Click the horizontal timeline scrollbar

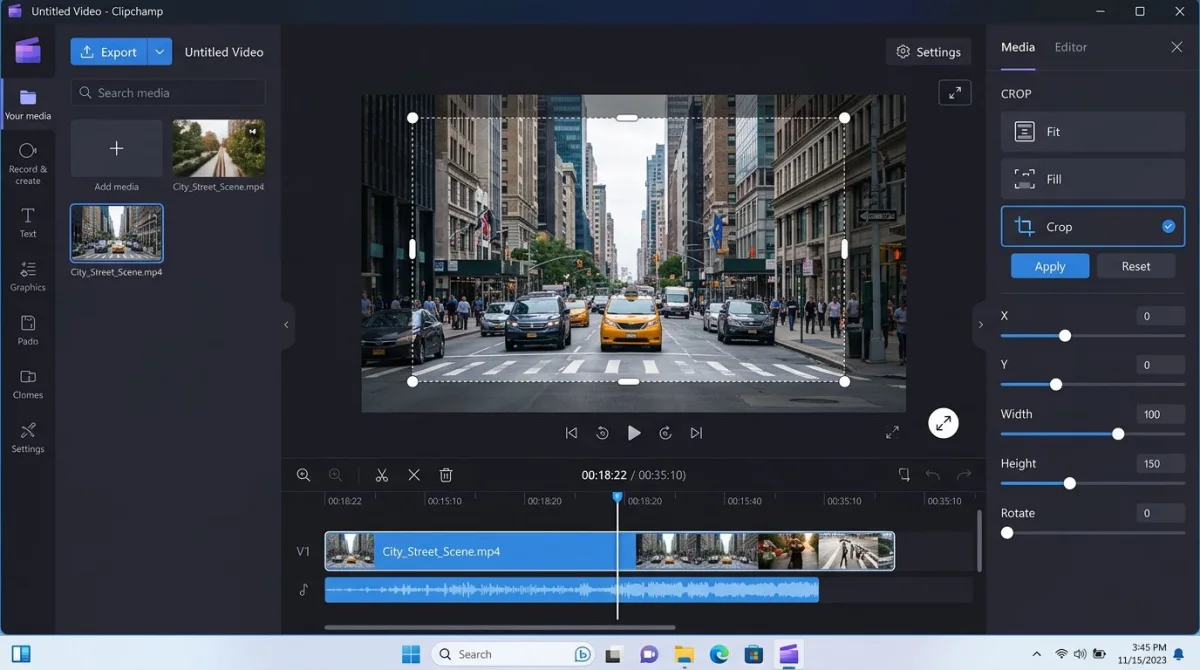tap(500, 628)
